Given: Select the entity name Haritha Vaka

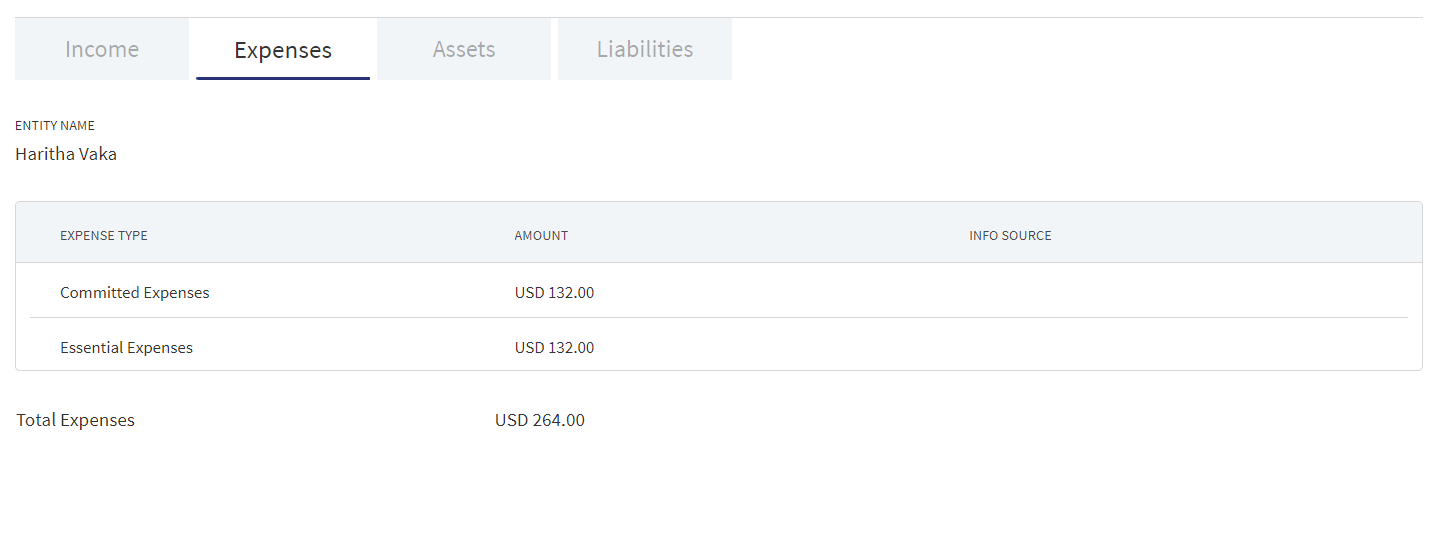Looking at the screenshot, I should (x=66, y=154).
